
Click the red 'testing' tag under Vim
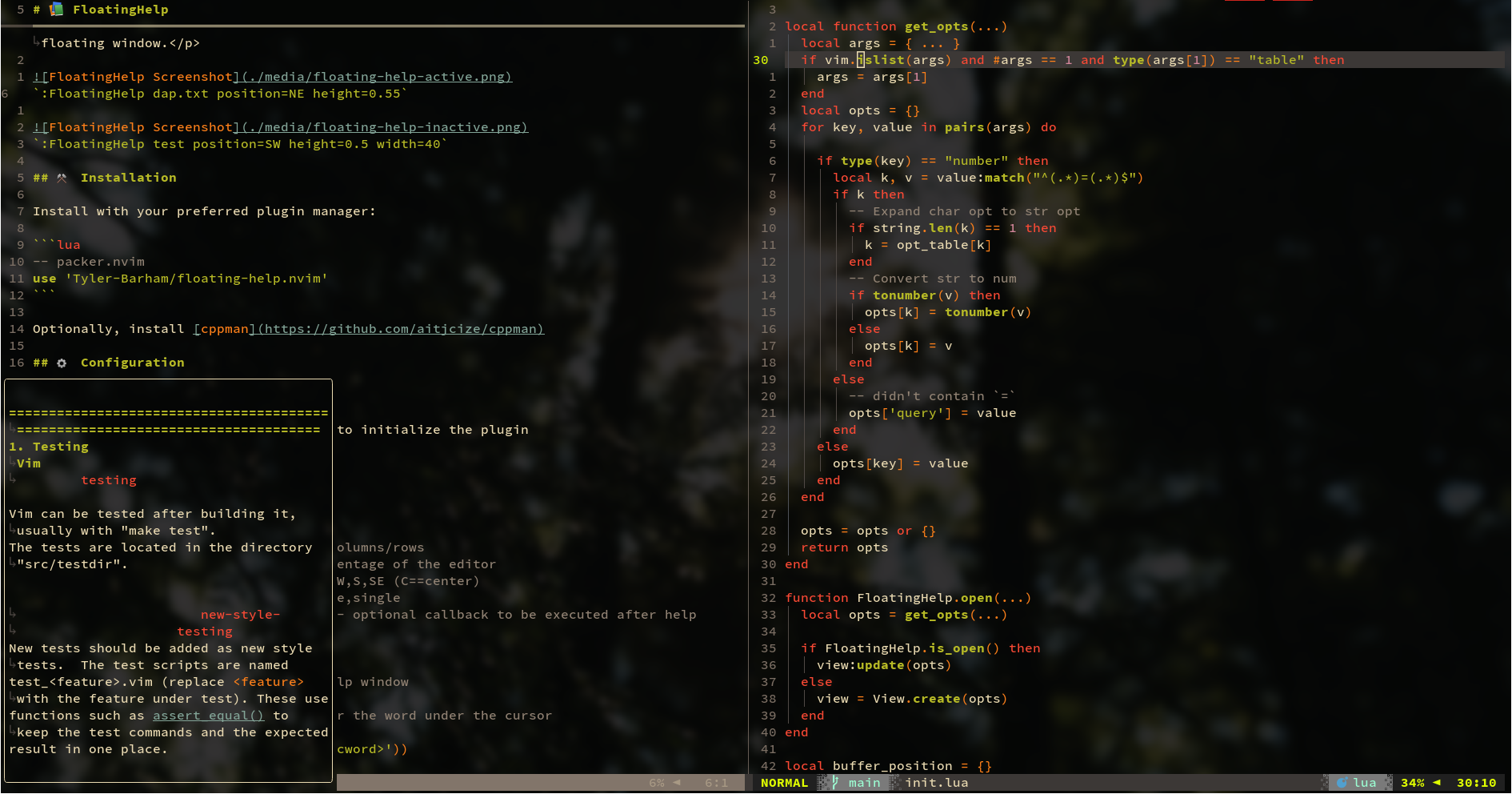[109, 480]
